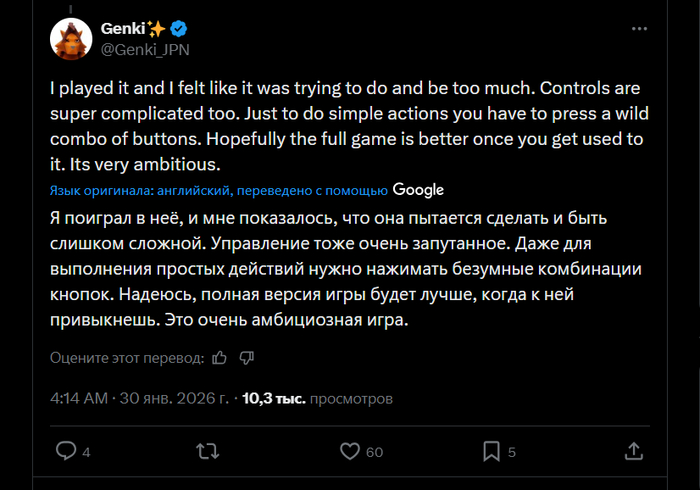This screenshot has height=490, width=700.
Task: Bookmark this tweet via the bookmark icon
Action: pos(491,451)
